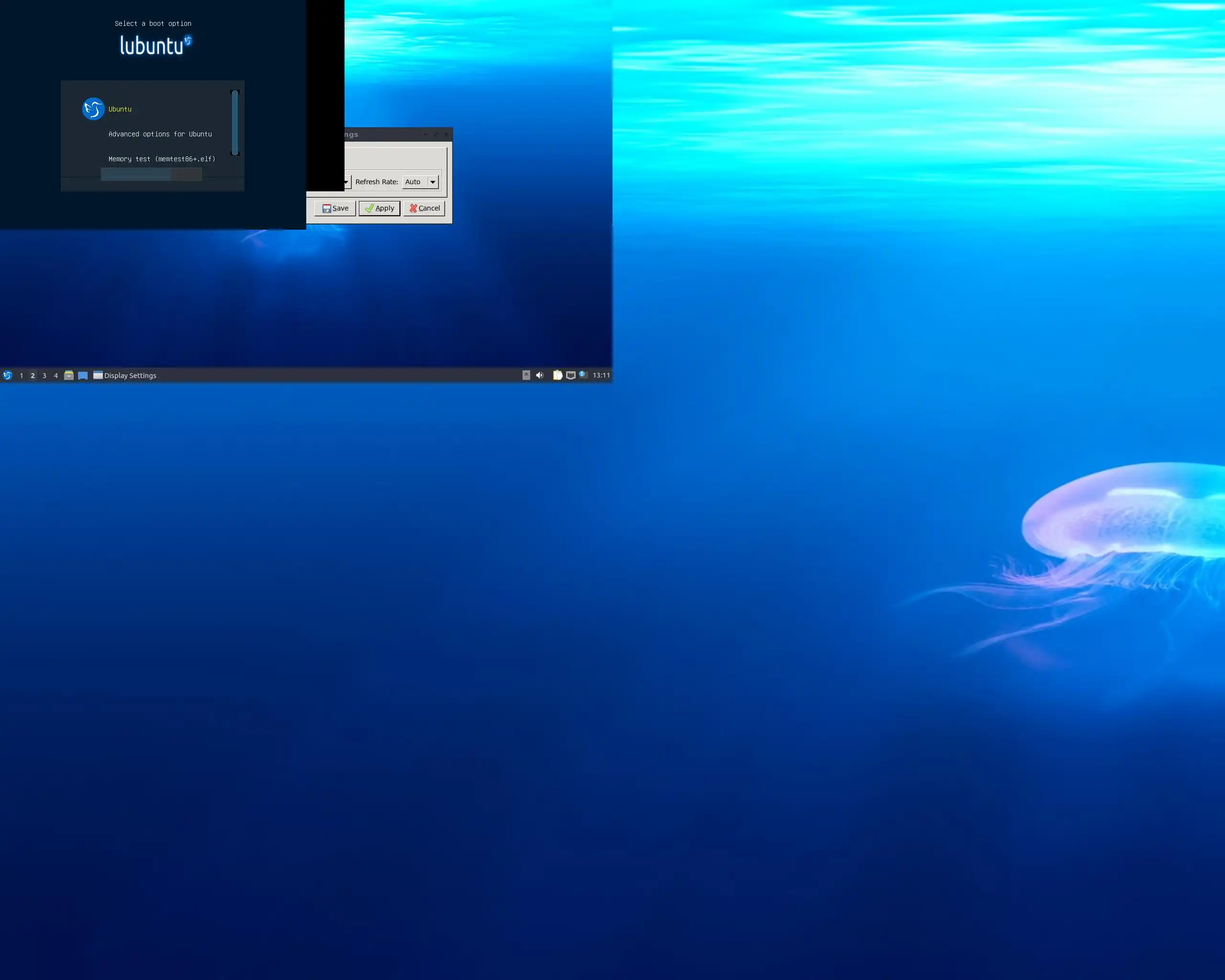Open the clipboard manager tray icon
This screenshot has height=980, width=1225.
pyautogui.click(x=558, y=375)
